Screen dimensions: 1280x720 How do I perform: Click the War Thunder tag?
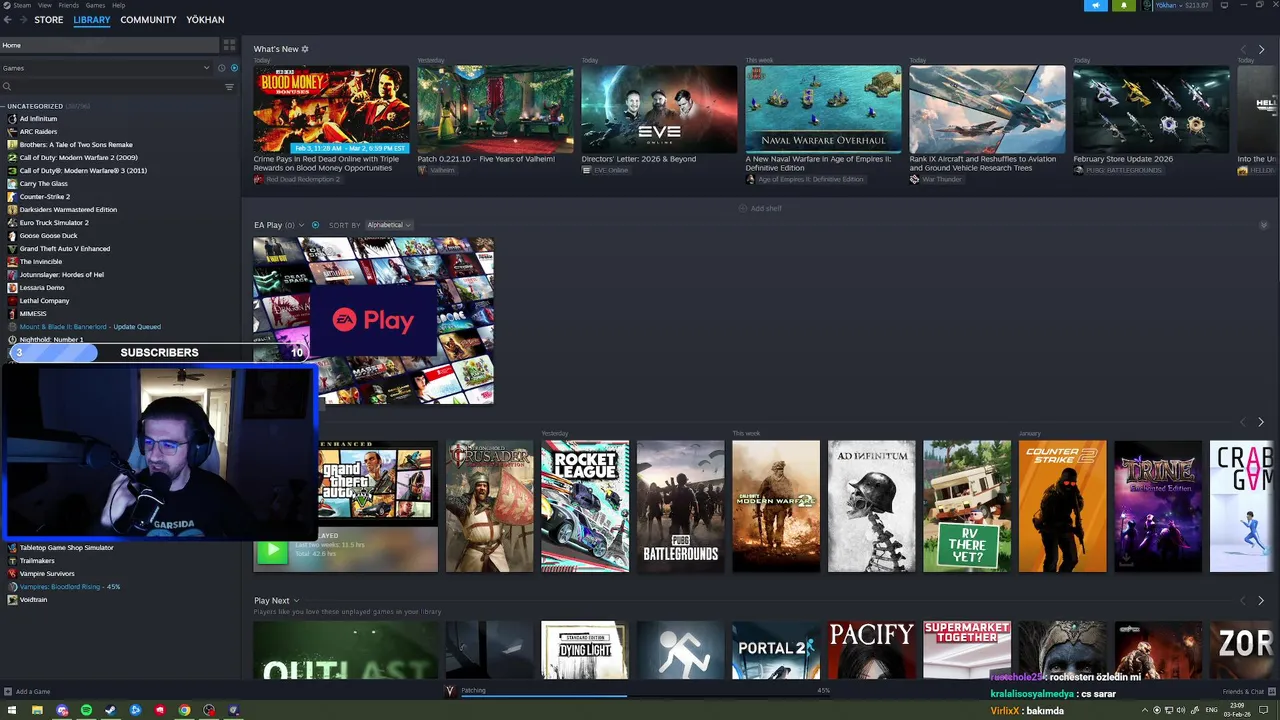936,180
